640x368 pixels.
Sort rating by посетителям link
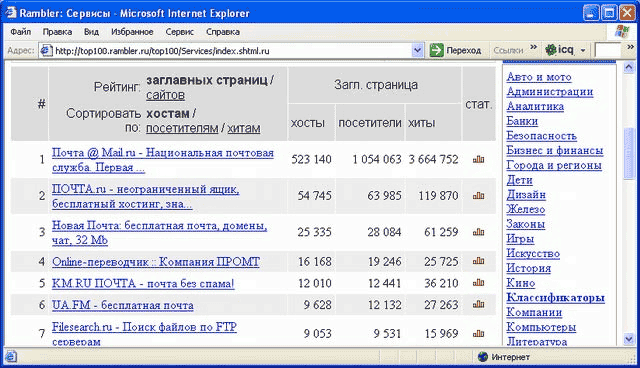tap(182, 128)
